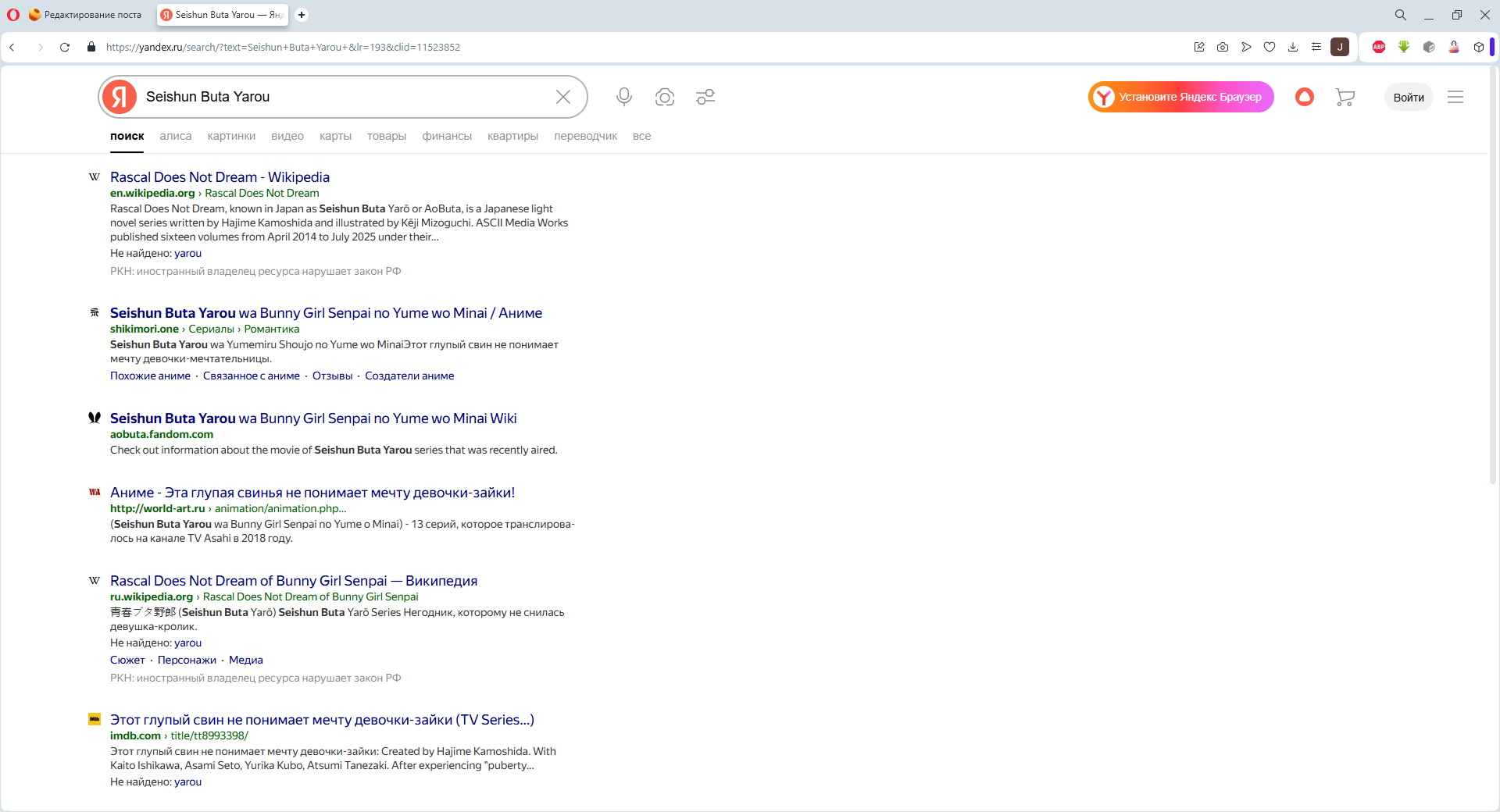Take a snapshot with Opera's camera icon
This screenshot has width=1500, height=812.
(1223, 47)
